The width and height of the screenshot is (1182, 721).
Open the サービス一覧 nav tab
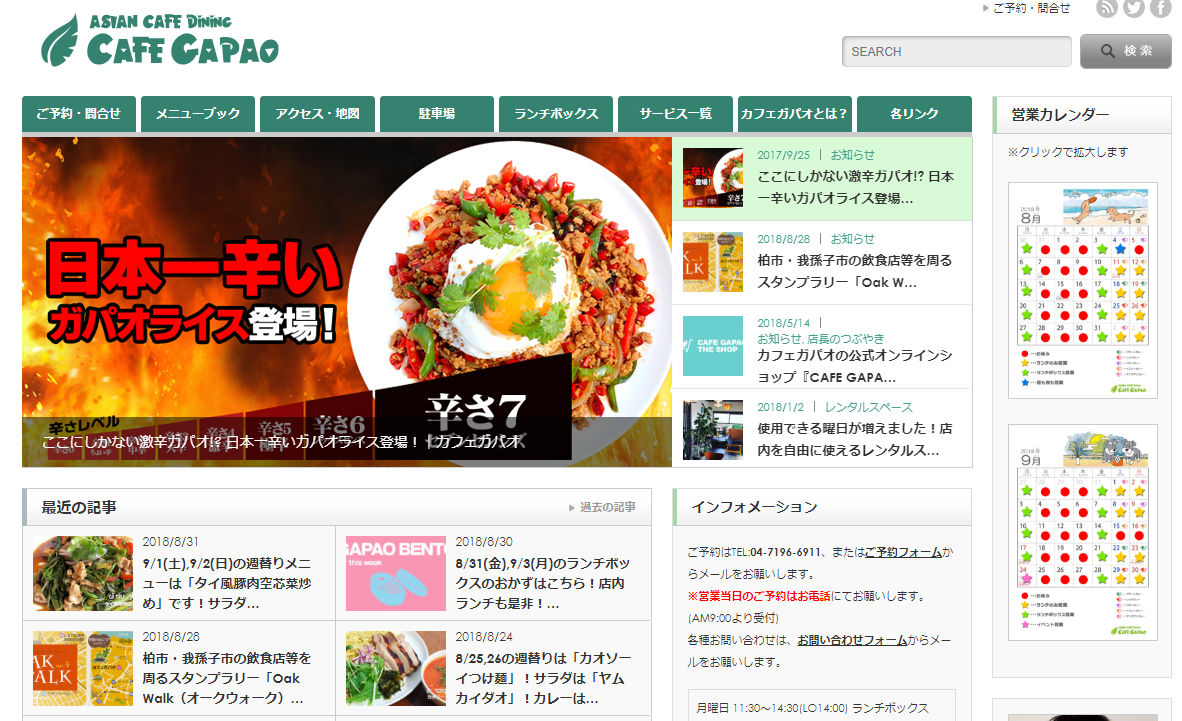click(x=675, y=114)
